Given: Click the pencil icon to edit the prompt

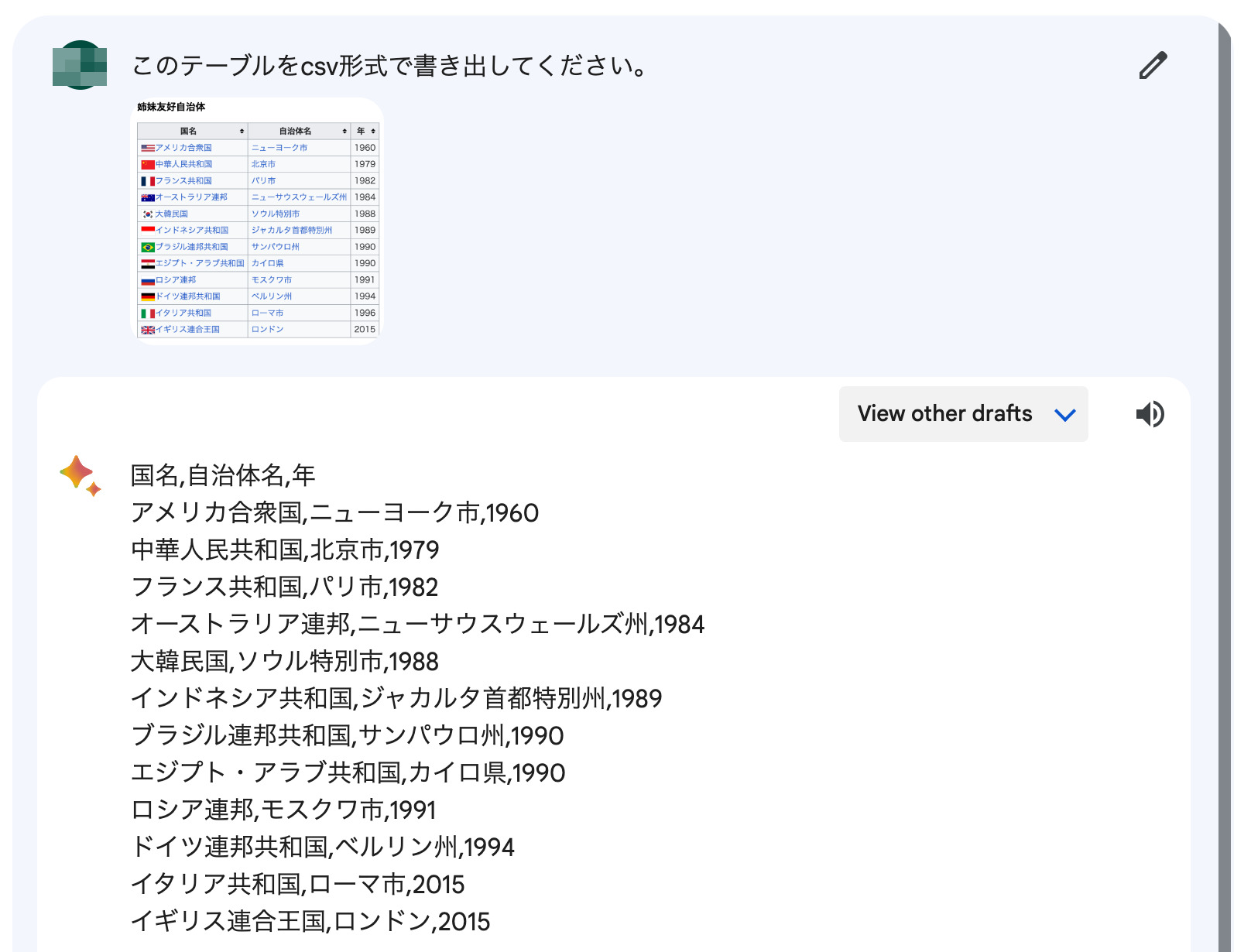Looking at the screenshot, I should [x=1153, y=66].
